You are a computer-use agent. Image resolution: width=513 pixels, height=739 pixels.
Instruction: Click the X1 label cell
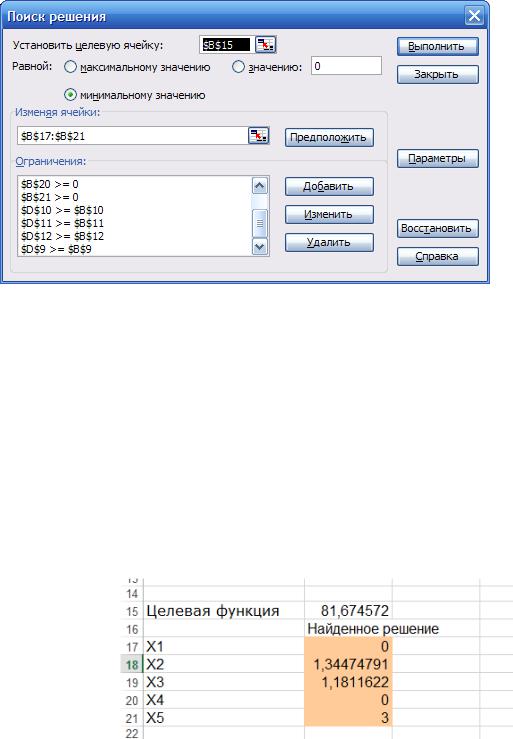click(223, 646)
